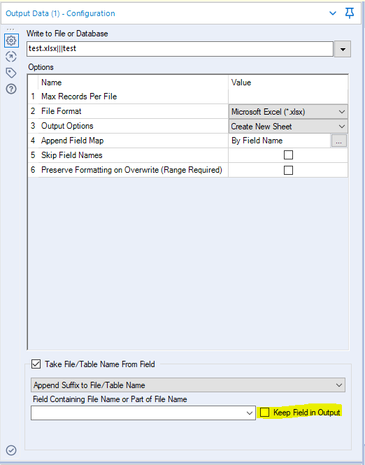Open the Output Options Create New Sheet dropdown

point(288,126)
